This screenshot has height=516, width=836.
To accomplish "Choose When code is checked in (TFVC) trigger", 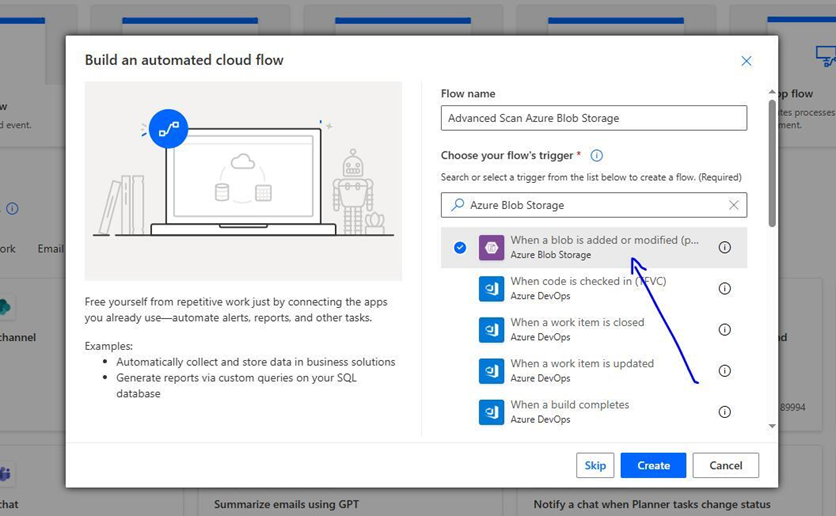I will [593, 288].
